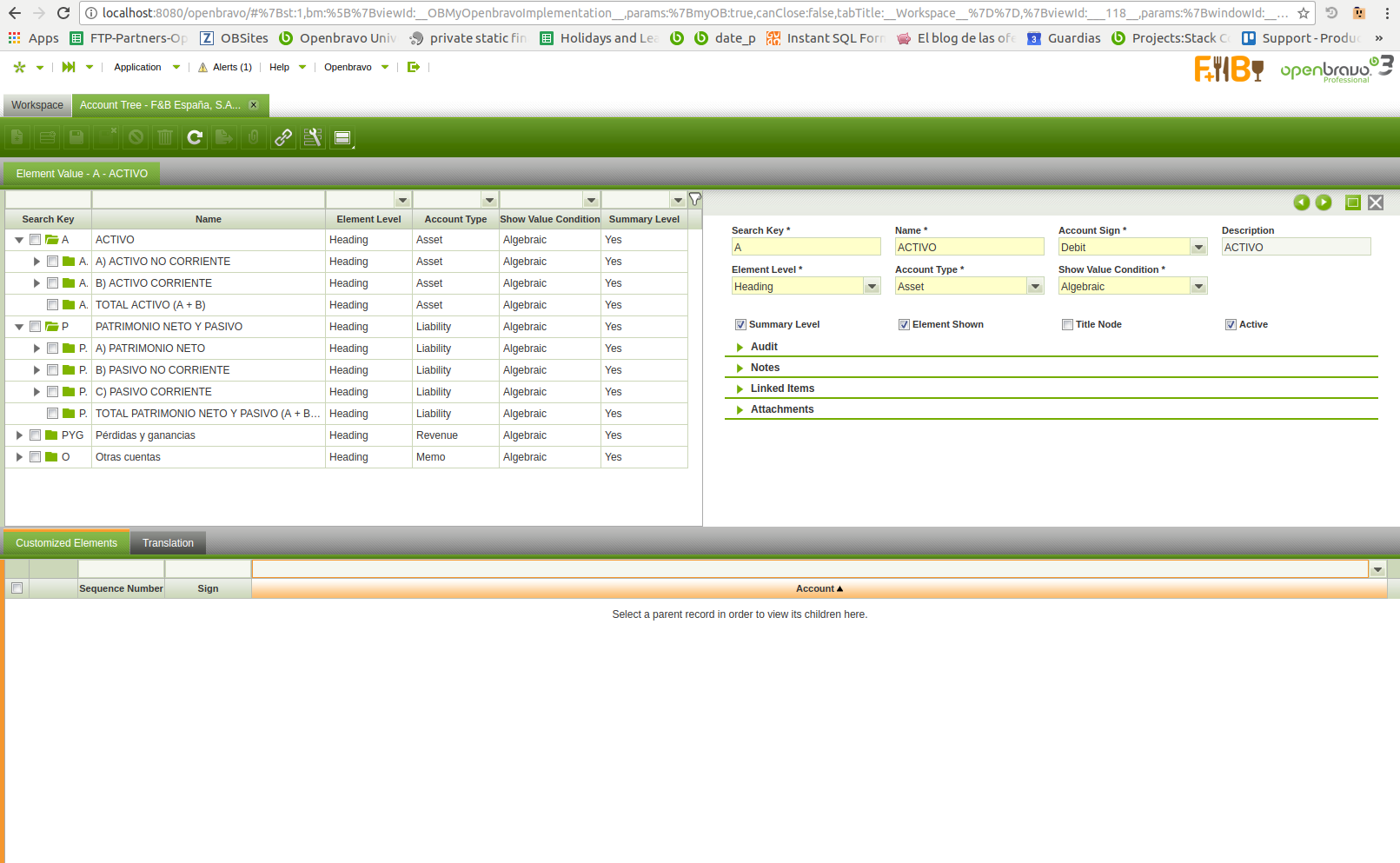The image size is (1400, 863).
Task: Click the toggle form/grid view toolbar icon
Action: (342, 137)
